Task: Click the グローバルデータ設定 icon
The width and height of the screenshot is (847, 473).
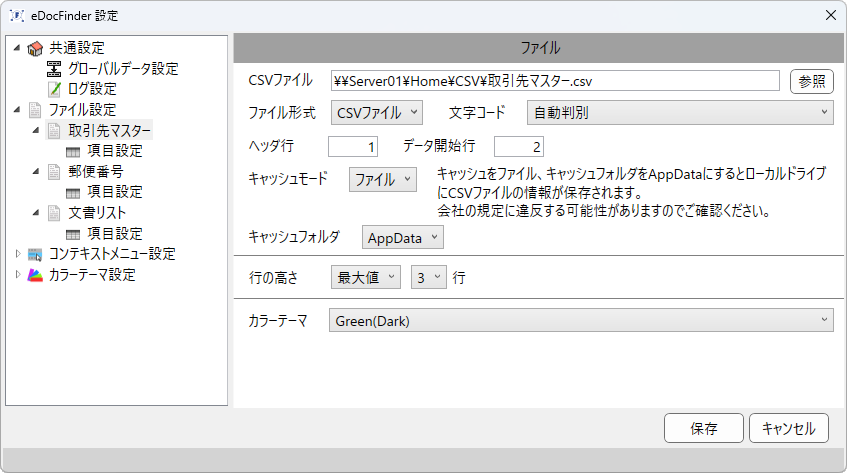Action: pyautogui.click(x=54, y=69)
